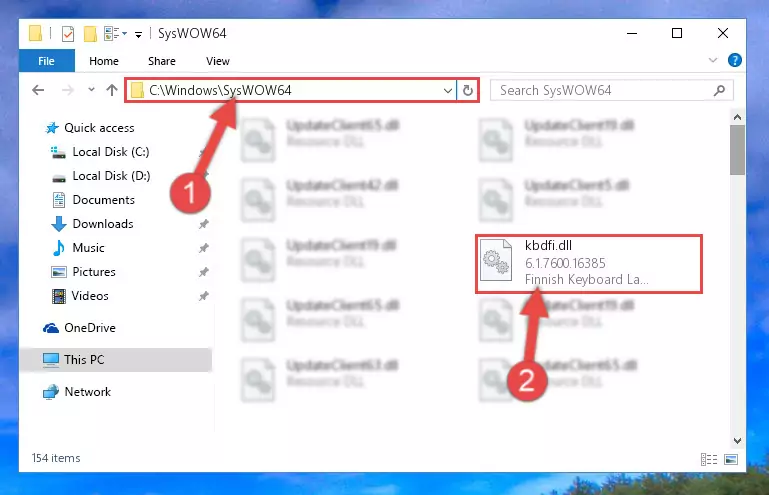
Task: Open Music in the navigation pane
Action: [88, 248]
